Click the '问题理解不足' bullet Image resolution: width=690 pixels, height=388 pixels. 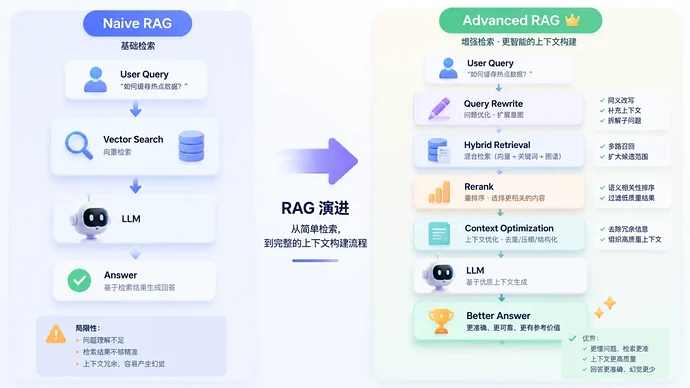pos(103,340)
